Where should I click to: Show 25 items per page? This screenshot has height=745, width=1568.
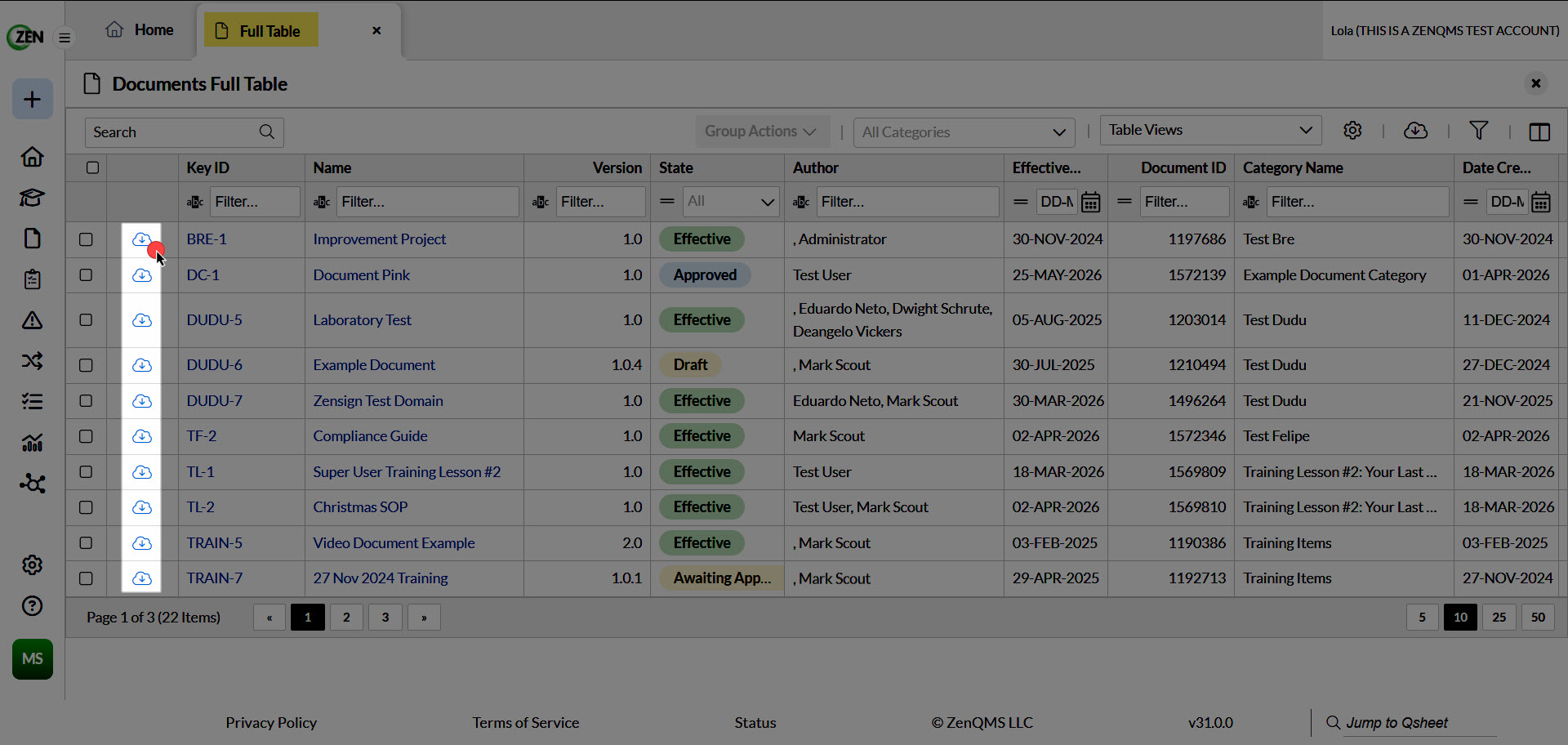click(x=1499, y=618)
